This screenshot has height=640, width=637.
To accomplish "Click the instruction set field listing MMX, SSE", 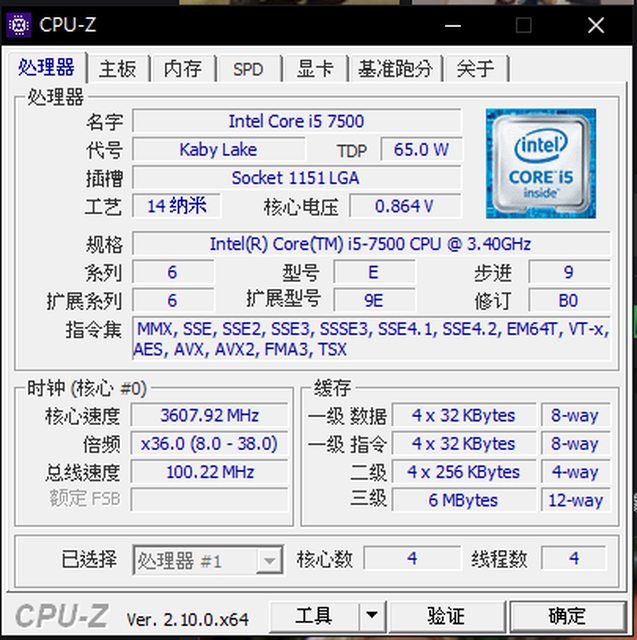I will coord(371,339).
